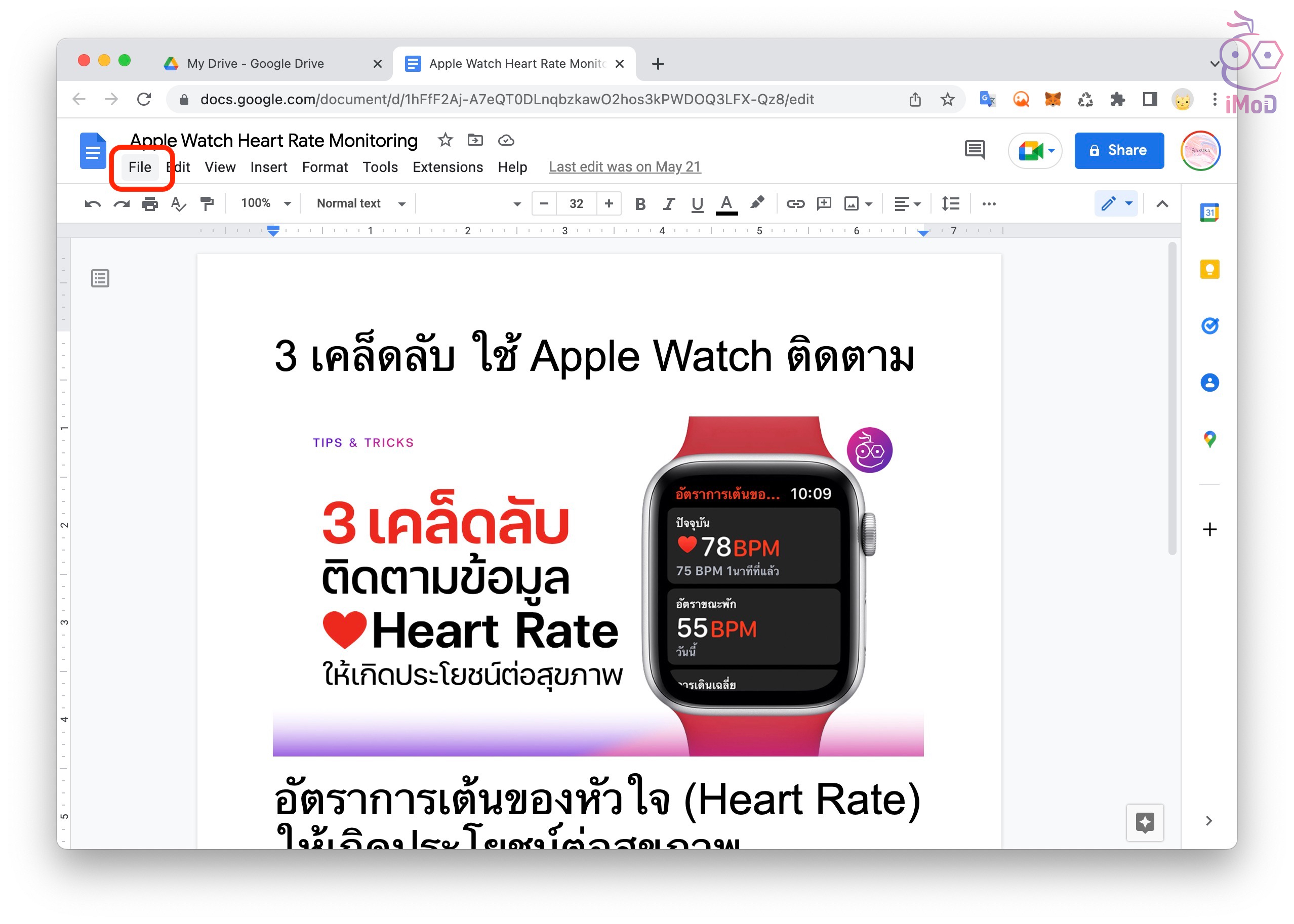The height and width of the screenshot is (924, 1294).
Task: Click the insert link icon
Action: (795, 204)
